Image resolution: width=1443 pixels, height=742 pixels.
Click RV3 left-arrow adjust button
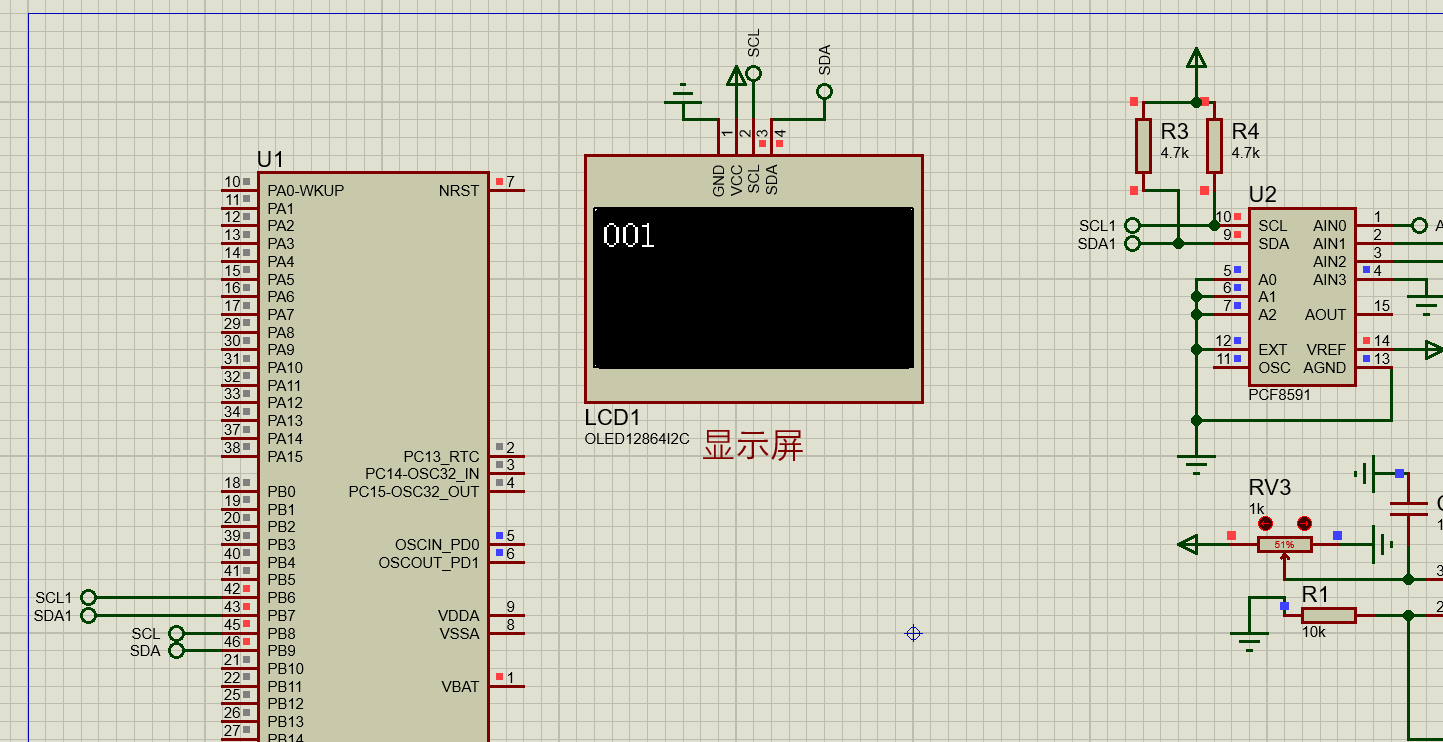coord(1265,524)
